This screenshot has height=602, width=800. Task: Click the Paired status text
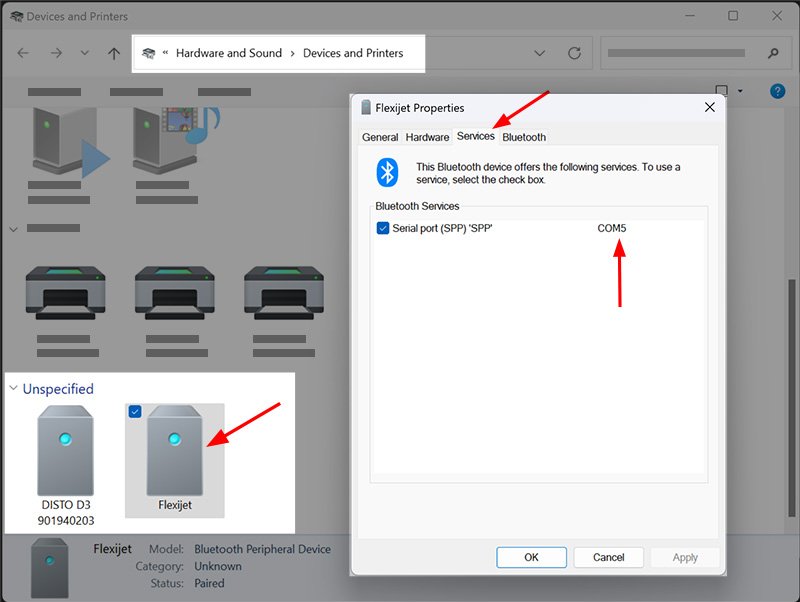click(x=209, y=583)
